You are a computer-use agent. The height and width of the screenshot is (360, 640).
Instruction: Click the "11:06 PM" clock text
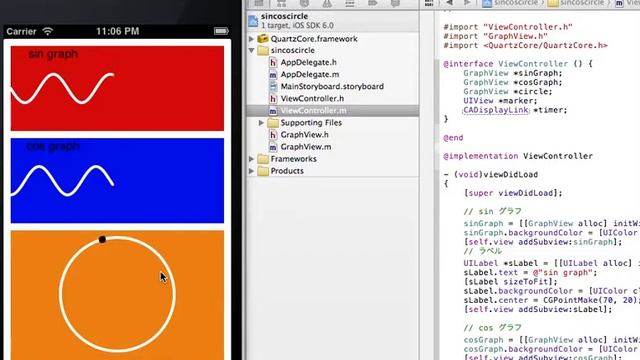[118, 31]
